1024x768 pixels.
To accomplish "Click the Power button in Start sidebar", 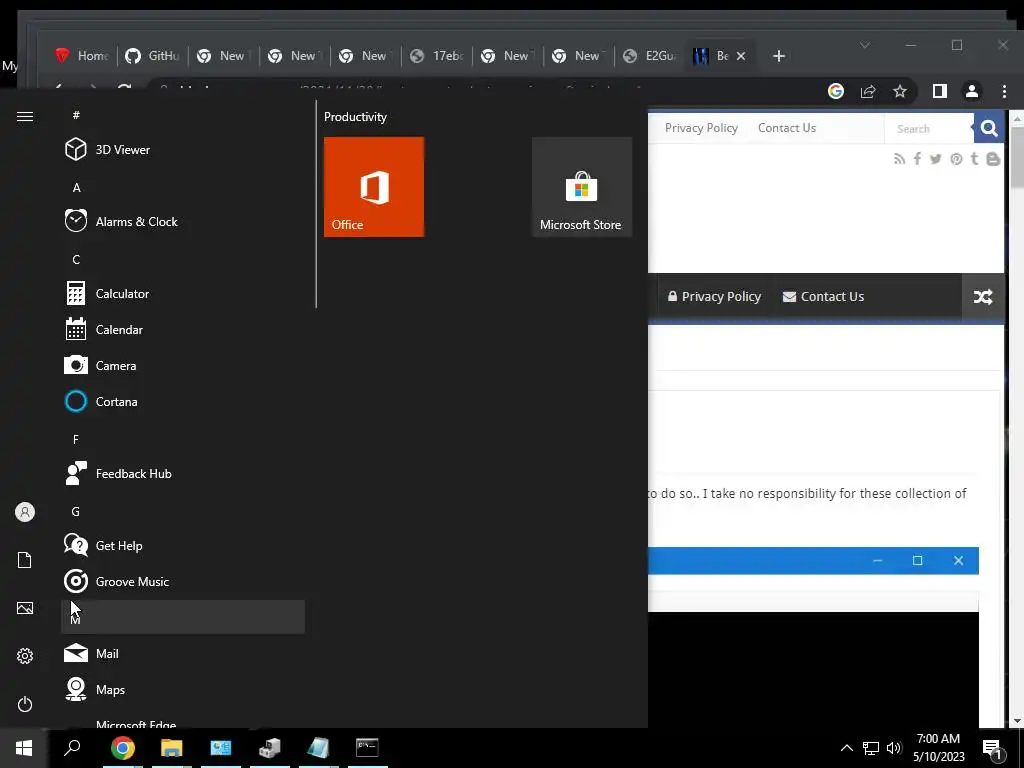I will coord(25,704).
